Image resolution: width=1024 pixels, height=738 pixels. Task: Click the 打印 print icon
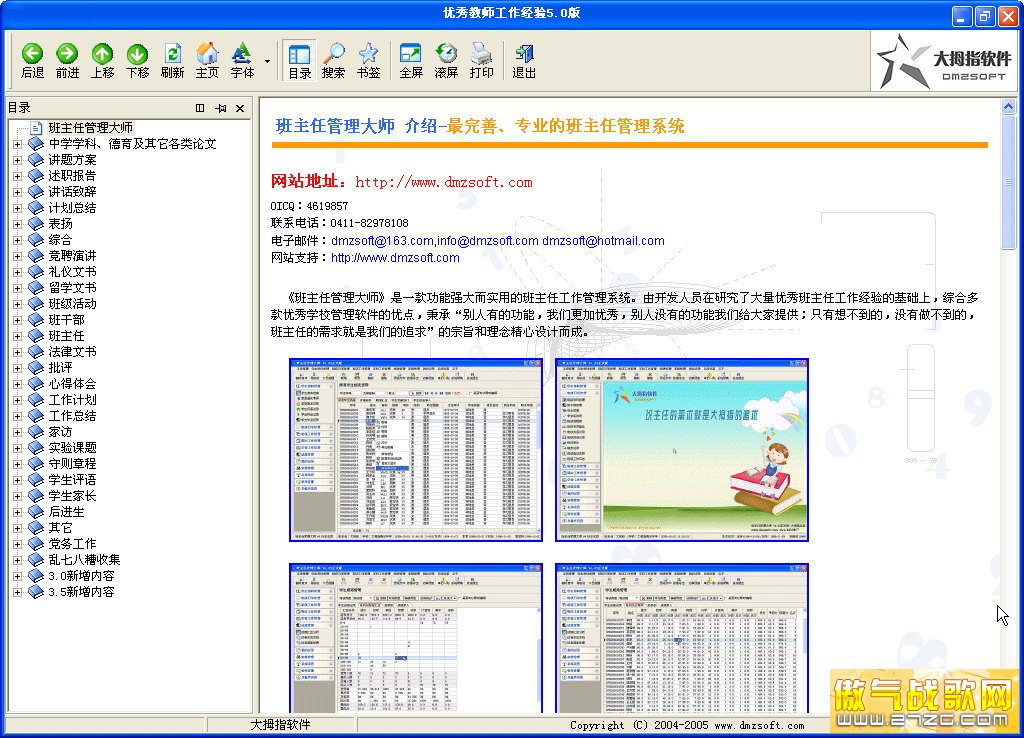pos(481,61)
